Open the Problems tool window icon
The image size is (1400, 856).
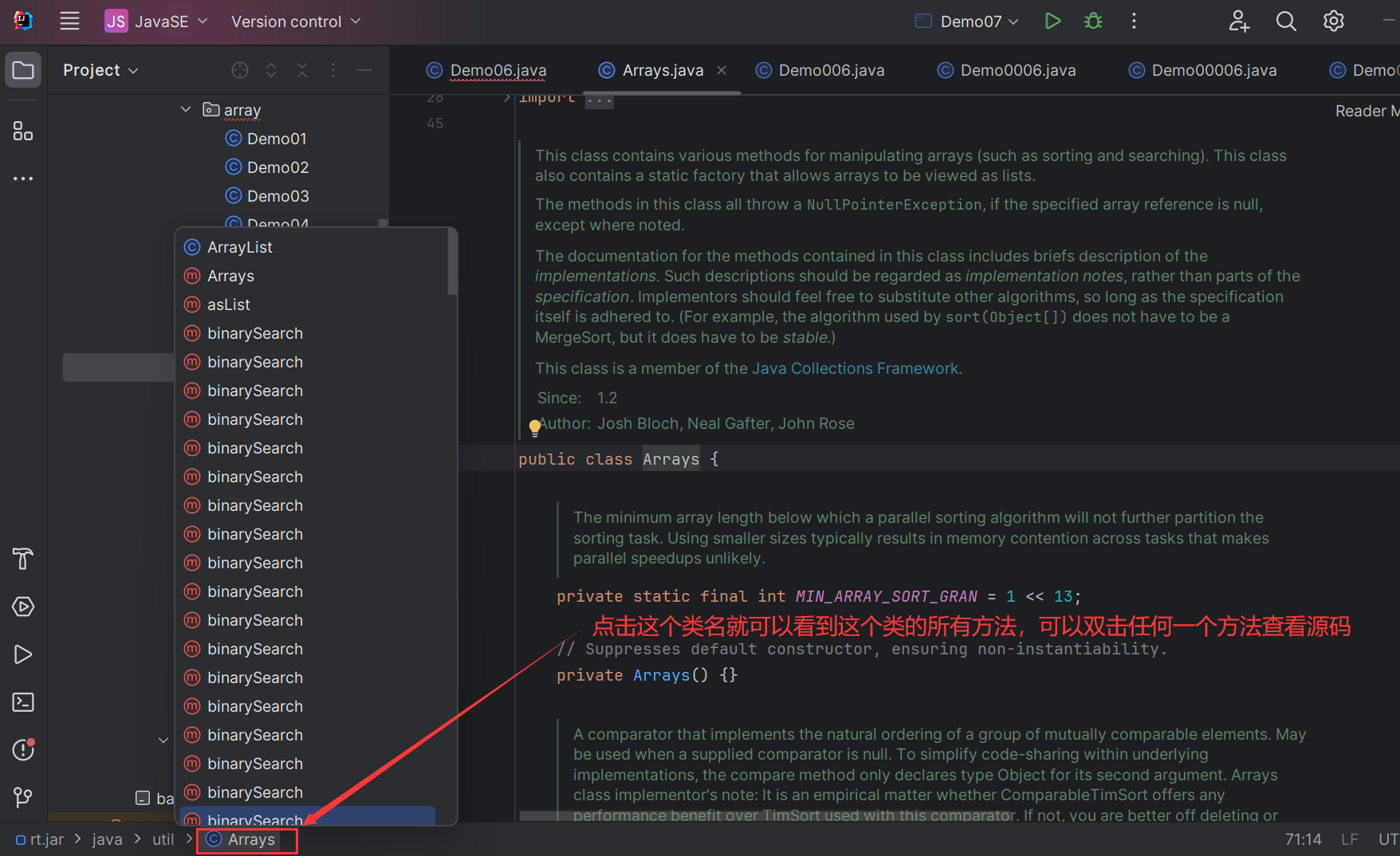(23, 750)
